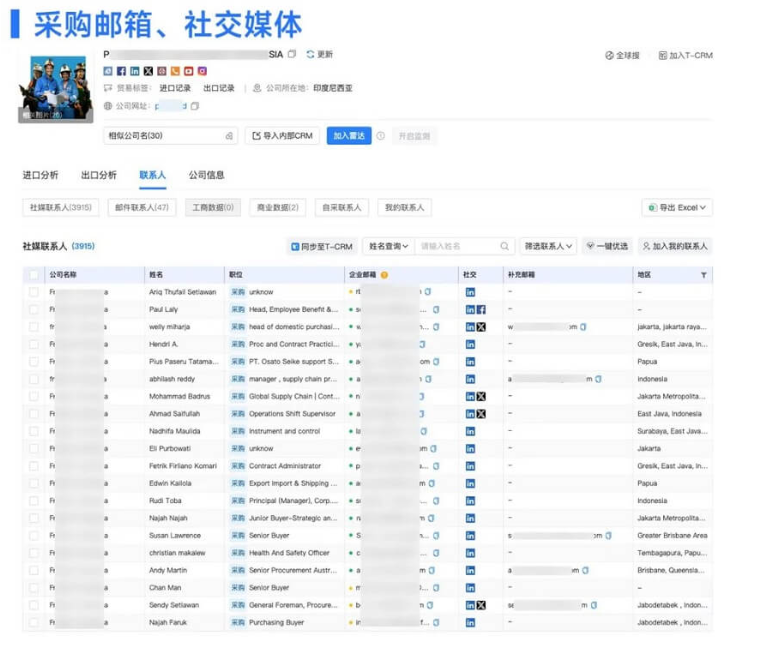
Task: Open Paul Laly's Facebook profile icon
Action: (x=481, y=309)
